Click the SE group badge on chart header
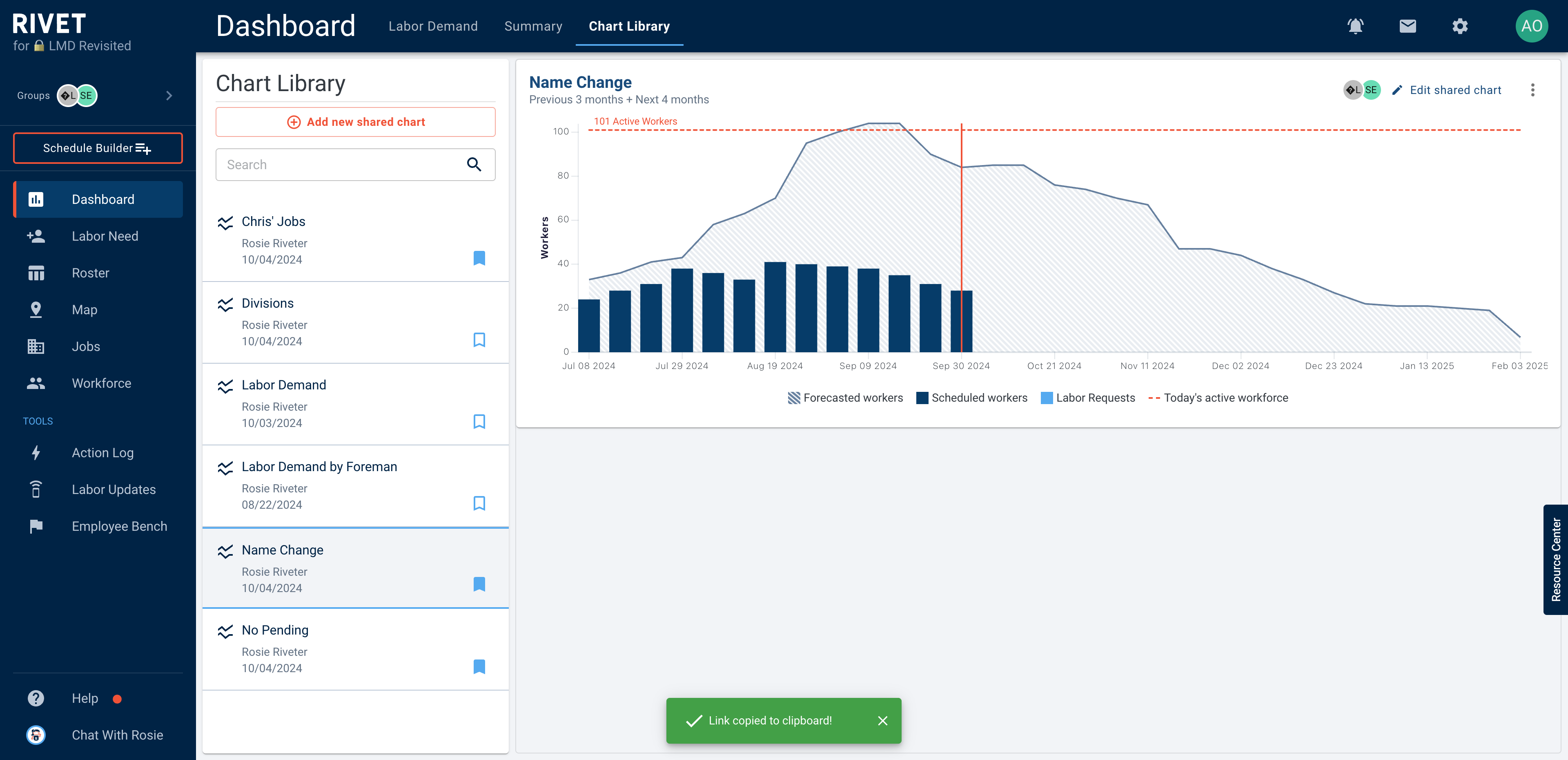 coord(1371,90)
